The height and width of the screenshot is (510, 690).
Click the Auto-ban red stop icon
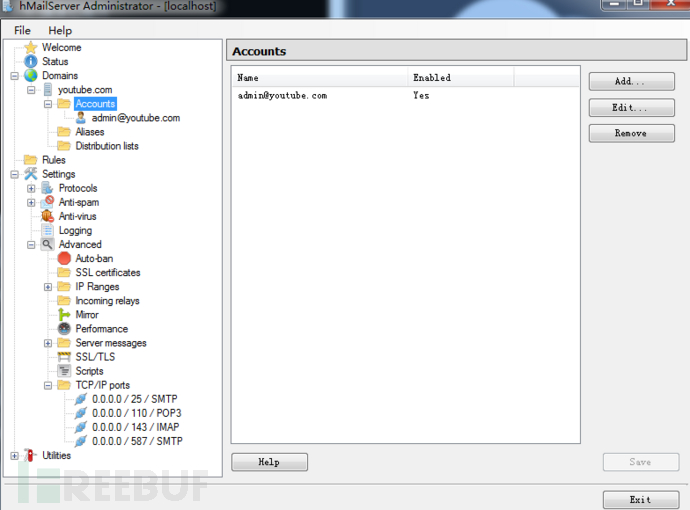coord(64,258)
